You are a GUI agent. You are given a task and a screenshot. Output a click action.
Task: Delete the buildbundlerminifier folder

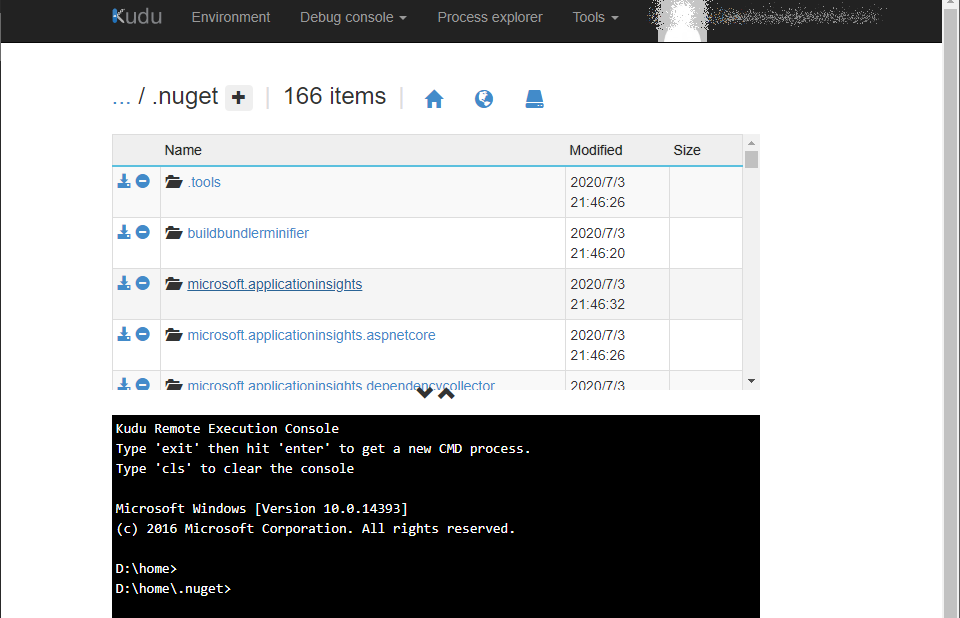click(143, 232)
